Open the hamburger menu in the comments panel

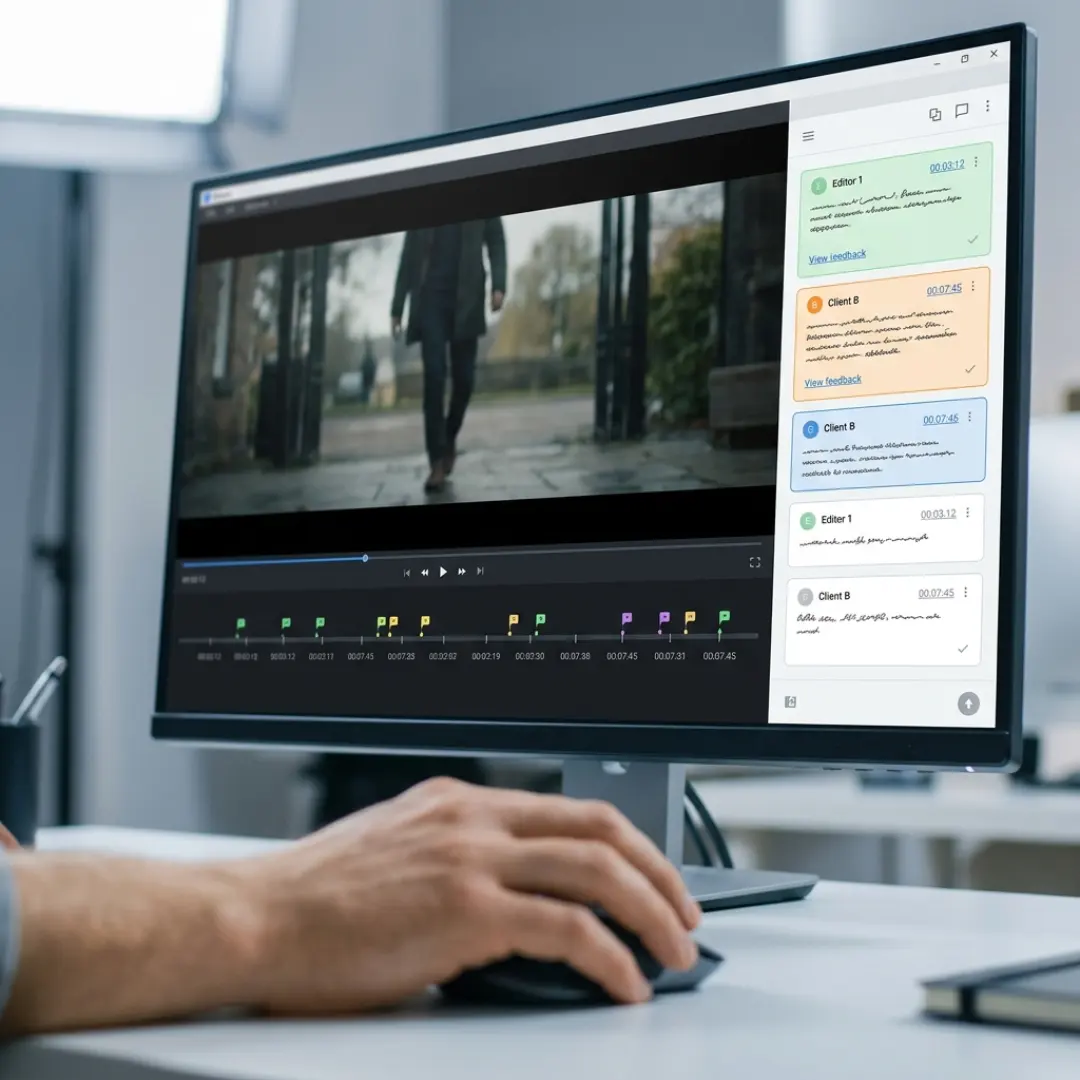[808, 136]
